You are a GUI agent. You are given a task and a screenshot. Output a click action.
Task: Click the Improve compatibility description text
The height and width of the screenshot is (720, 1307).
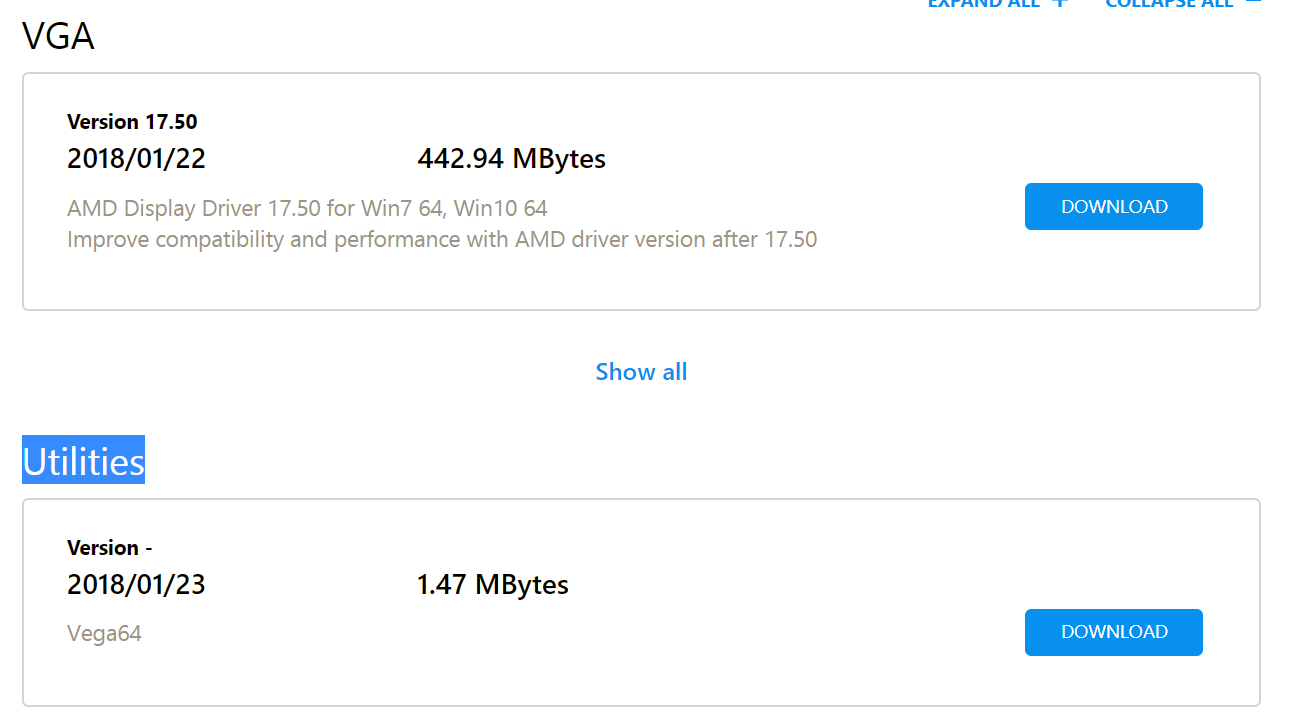[x=441, y=240]
